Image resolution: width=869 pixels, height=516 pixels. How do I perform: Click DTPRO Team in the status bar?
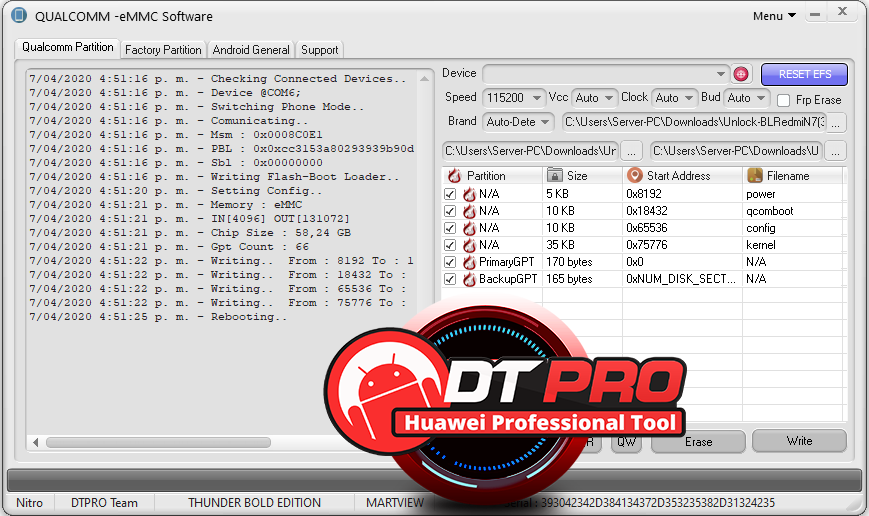point(104,503)
